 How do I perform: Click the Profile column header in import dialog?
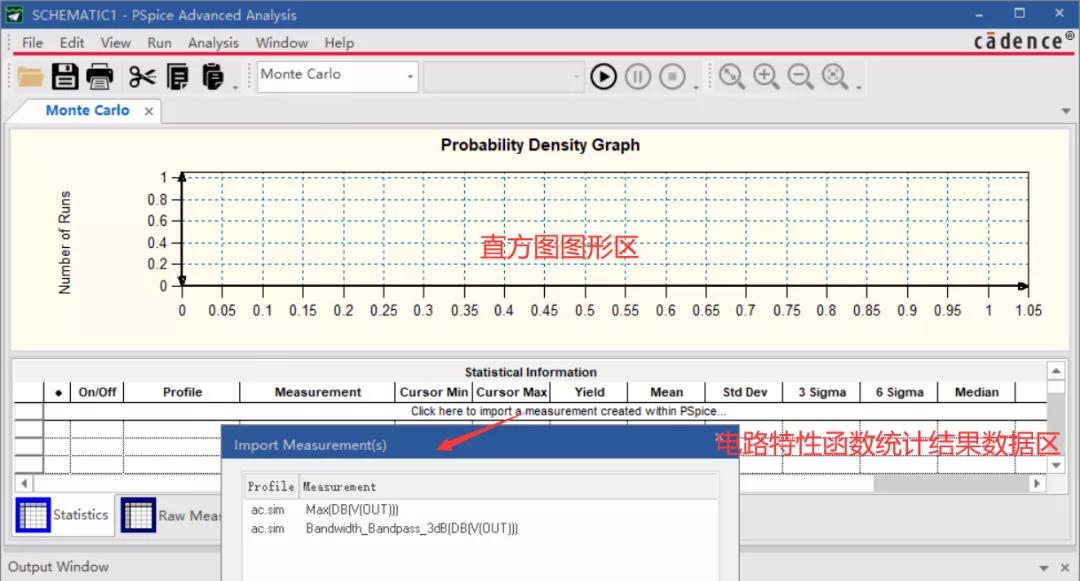271,487
